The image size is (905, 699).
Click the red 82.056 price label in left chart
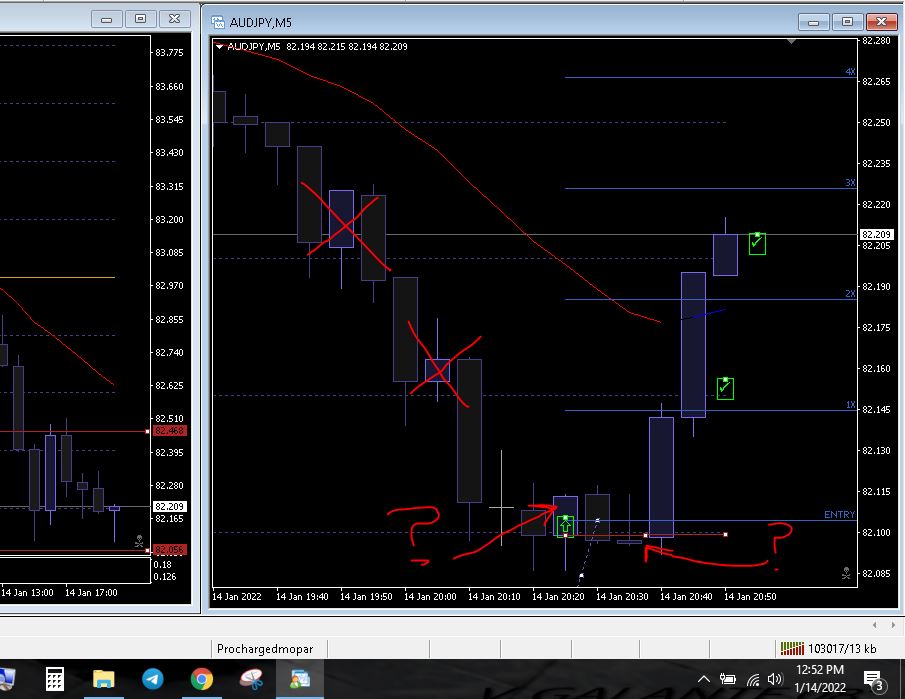point(169,550)
